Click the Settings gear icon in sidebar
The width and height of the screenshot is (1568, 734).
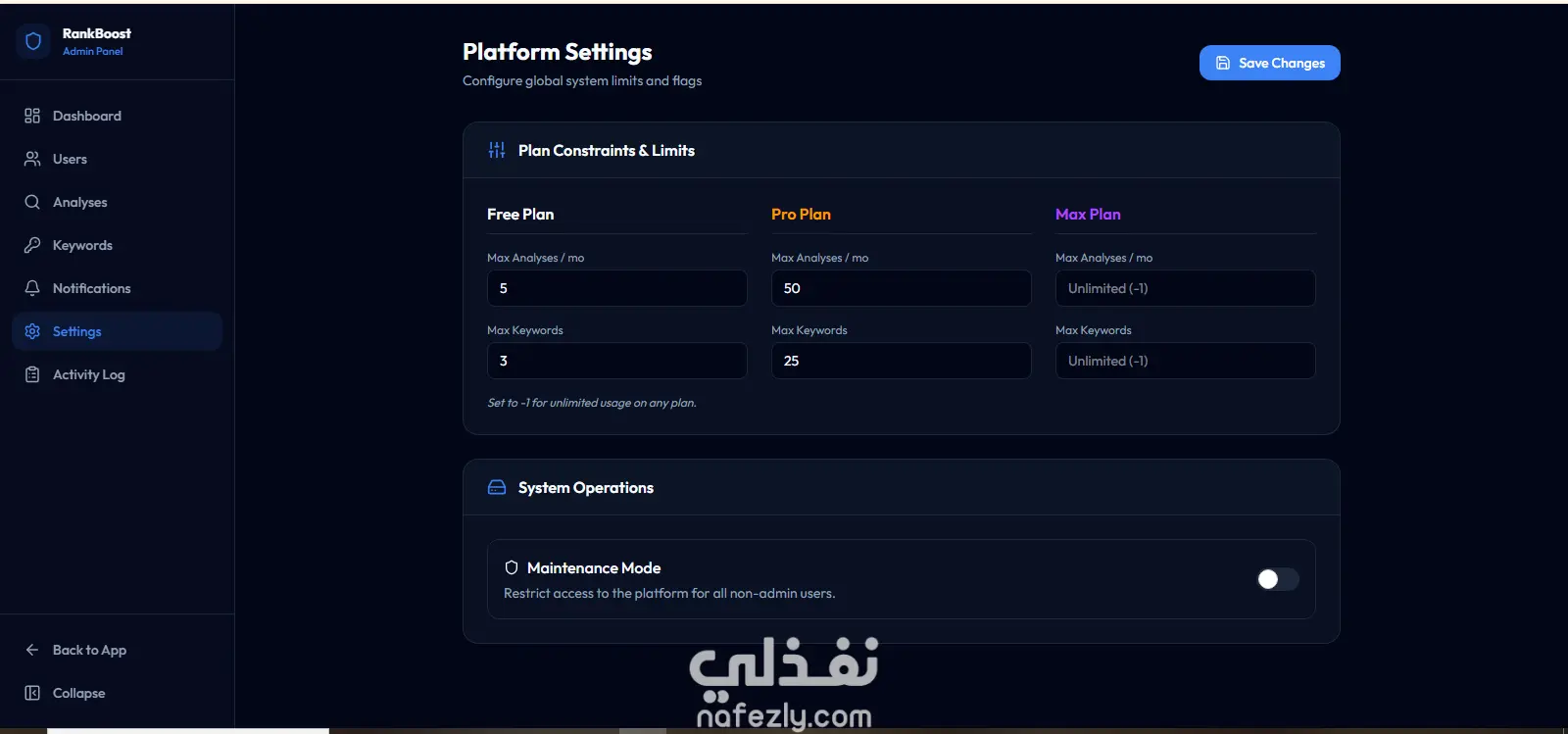coord(32,331)
